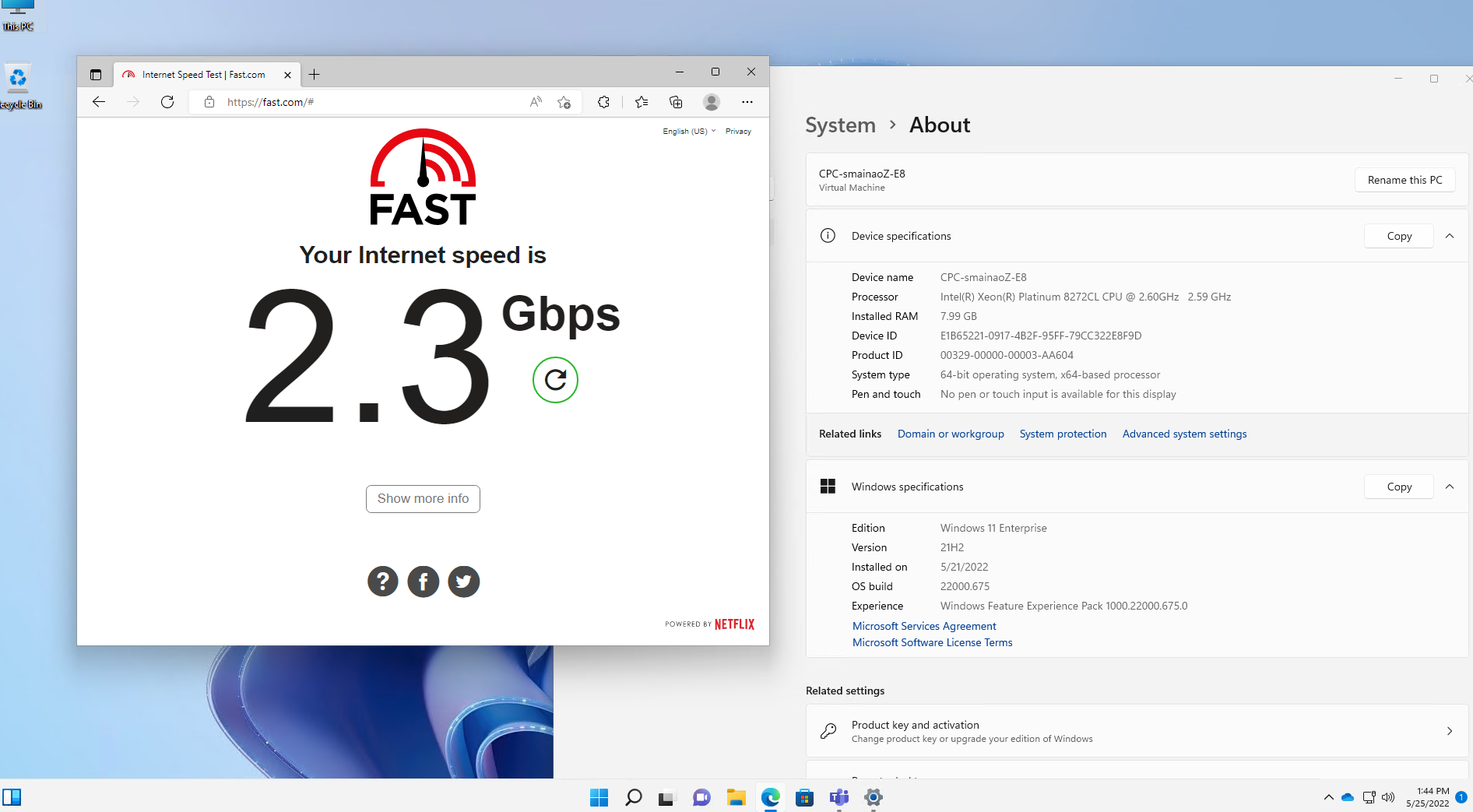
Task: Collapse the Windows specifications section
Action: pyautogui.click(x=1450, y=487)
